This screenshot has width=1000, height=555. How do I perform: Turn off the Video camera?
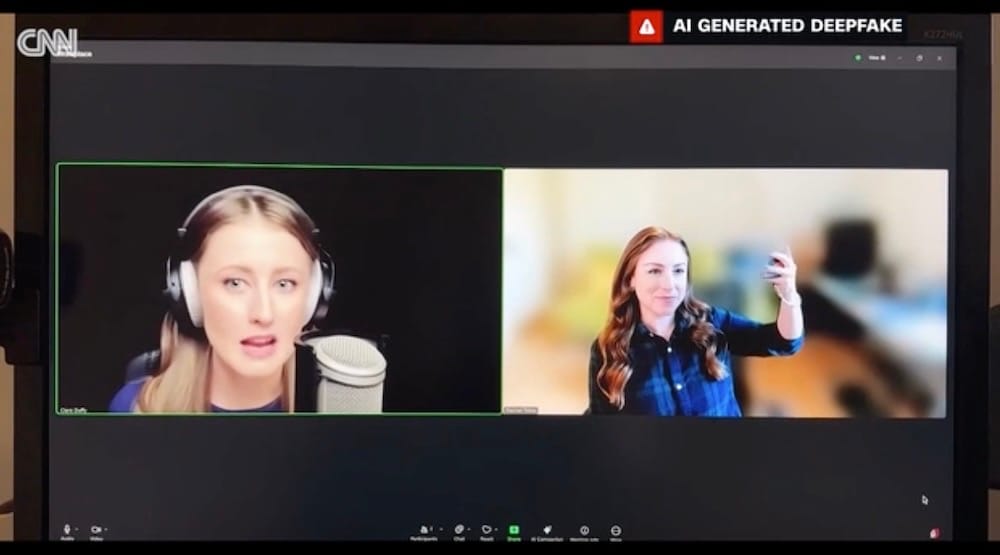point(95,528)
